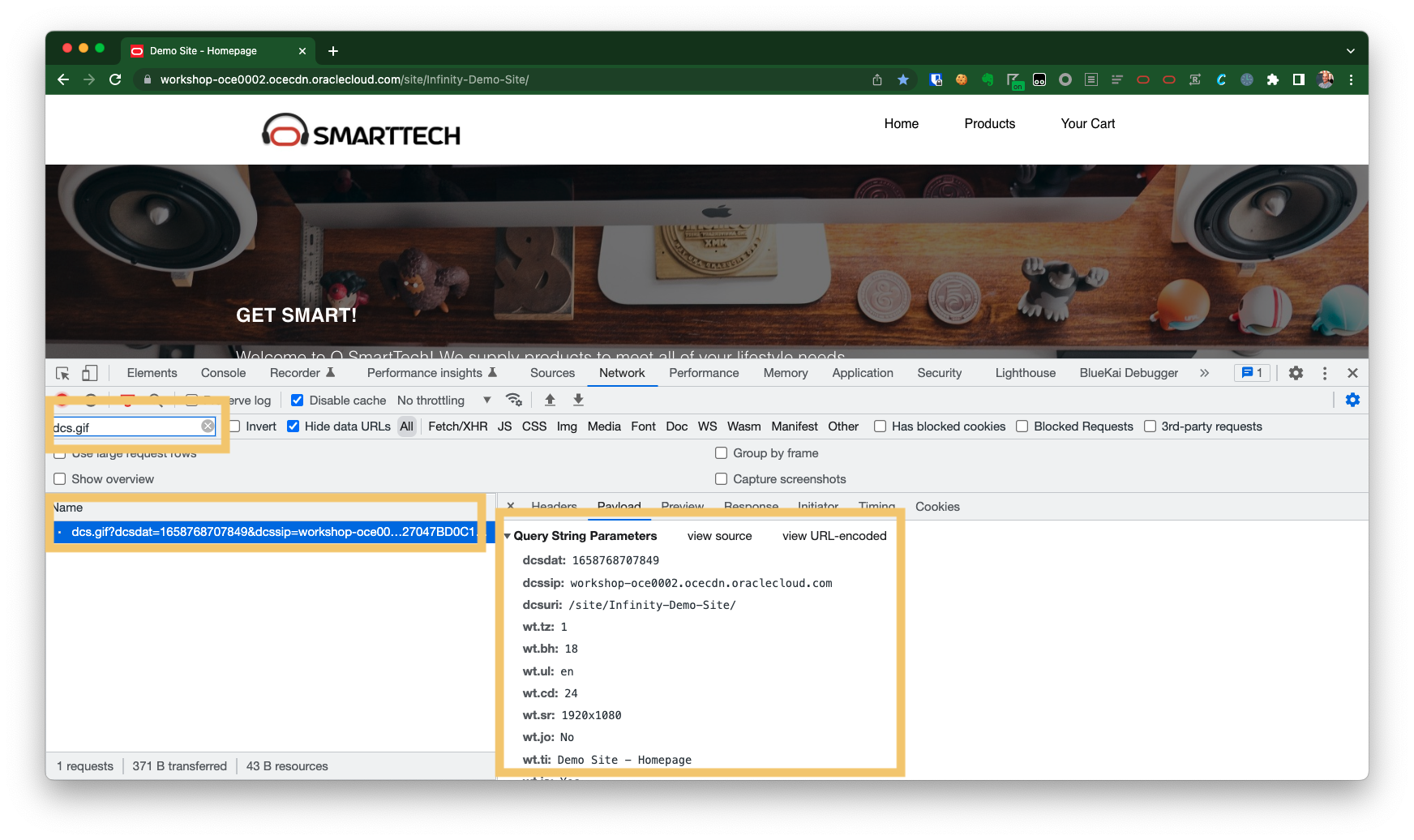
Task: Click the R with arrows extension icon
Action: tap(1195, 79)
